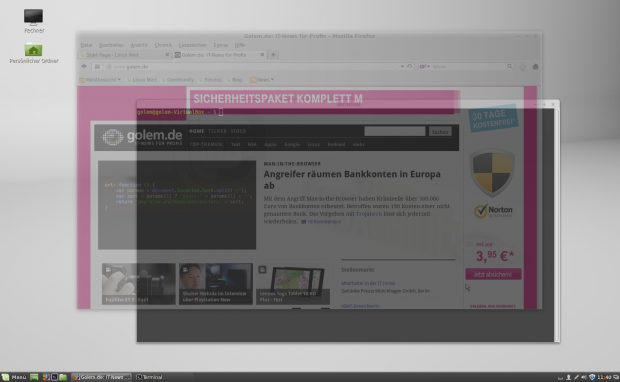Image resolution: width=620 pixels, height=382 pixels.
Task: Click the Jetzt absichern! ad button
Action: point(493,274)
